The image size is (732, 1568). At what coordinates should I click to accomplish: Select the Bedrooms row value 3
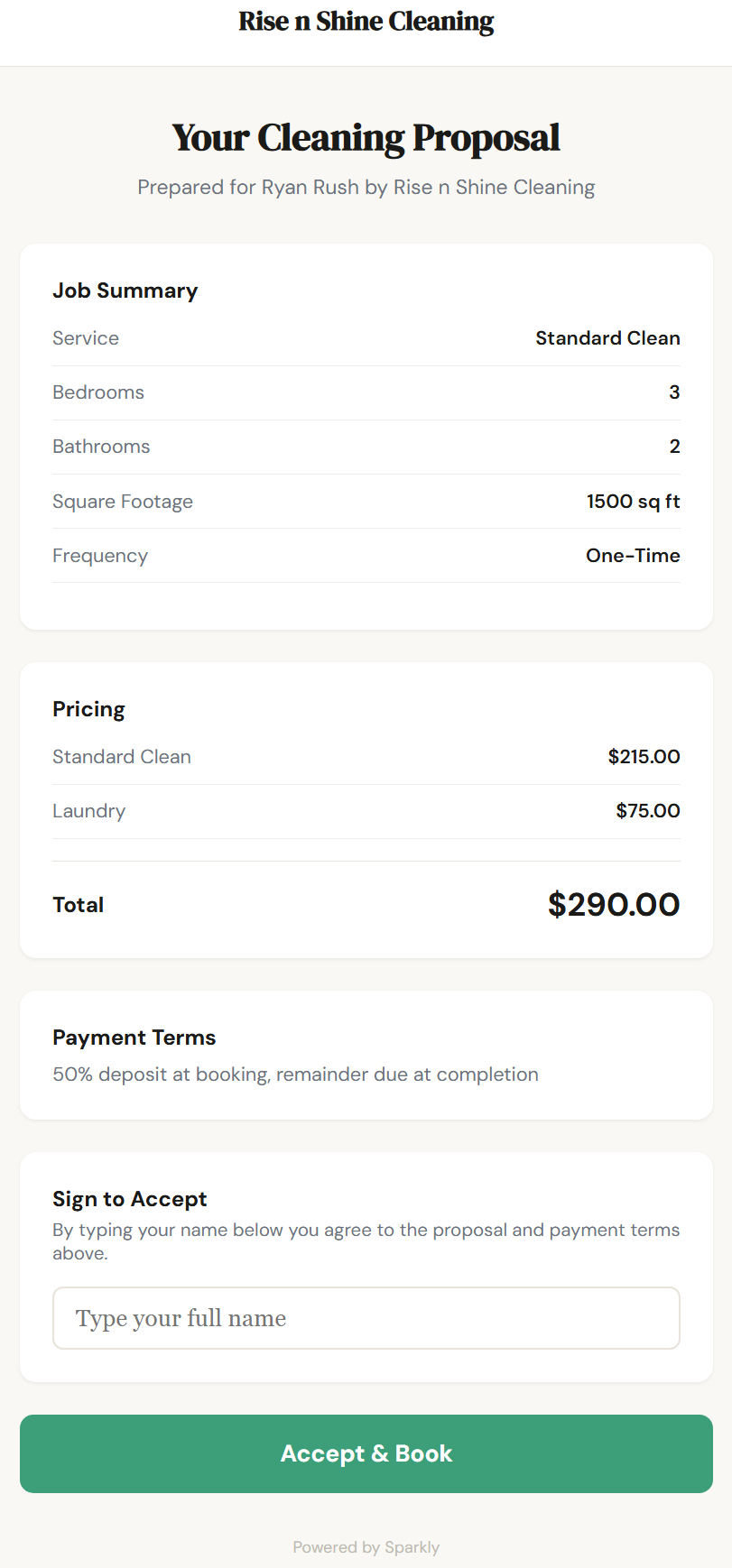(674, 392)
